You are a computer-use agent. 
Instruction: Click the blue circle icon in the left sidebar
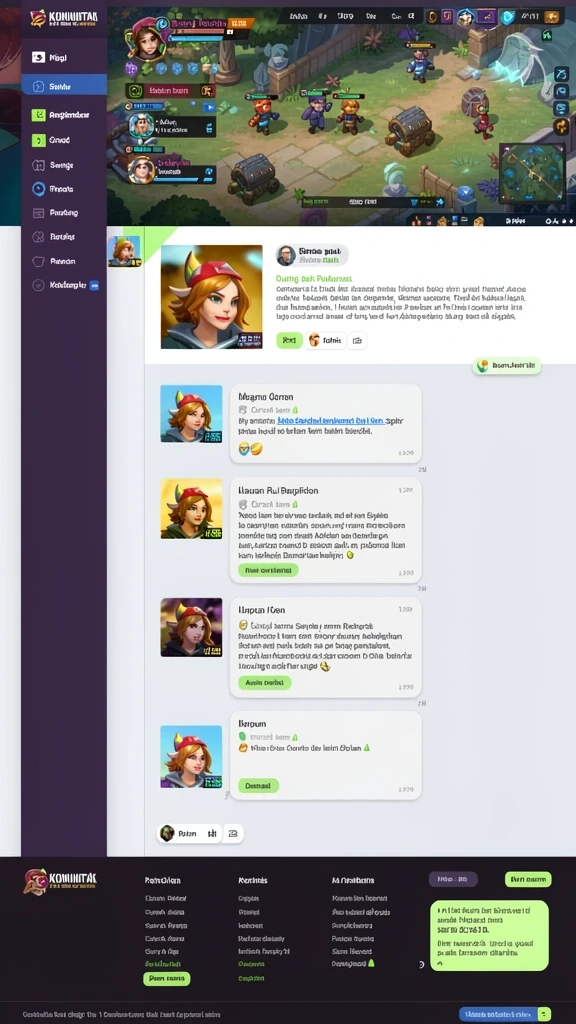coord(39,189)
